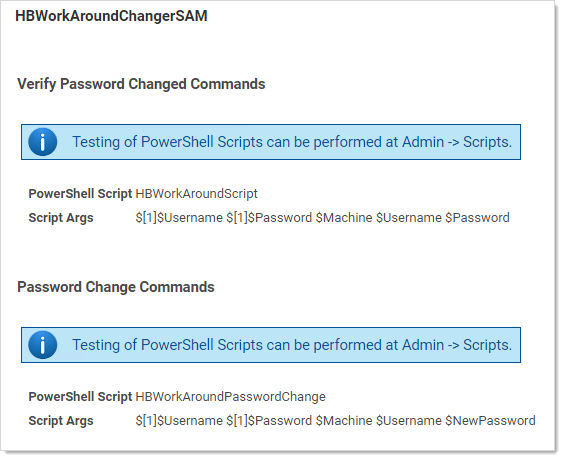Click the Script Args ending with $Password

(322, 218)
